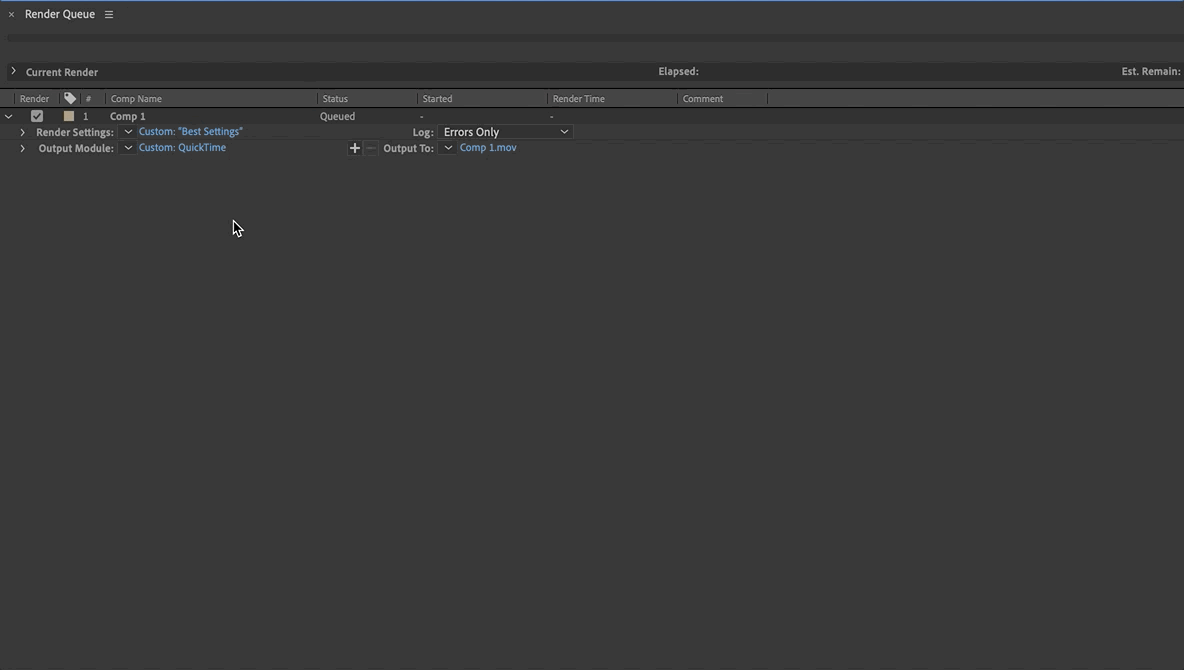Open Custom: QuickTime output module settings
This screenshot has height=670, width=1184.
click(182, 147)
